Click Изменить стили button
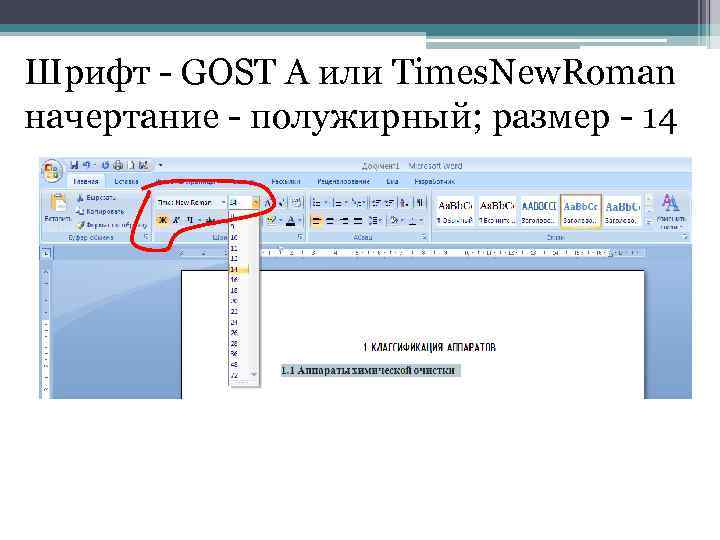This screenshot has height=540, width=720. coord(671,212)
